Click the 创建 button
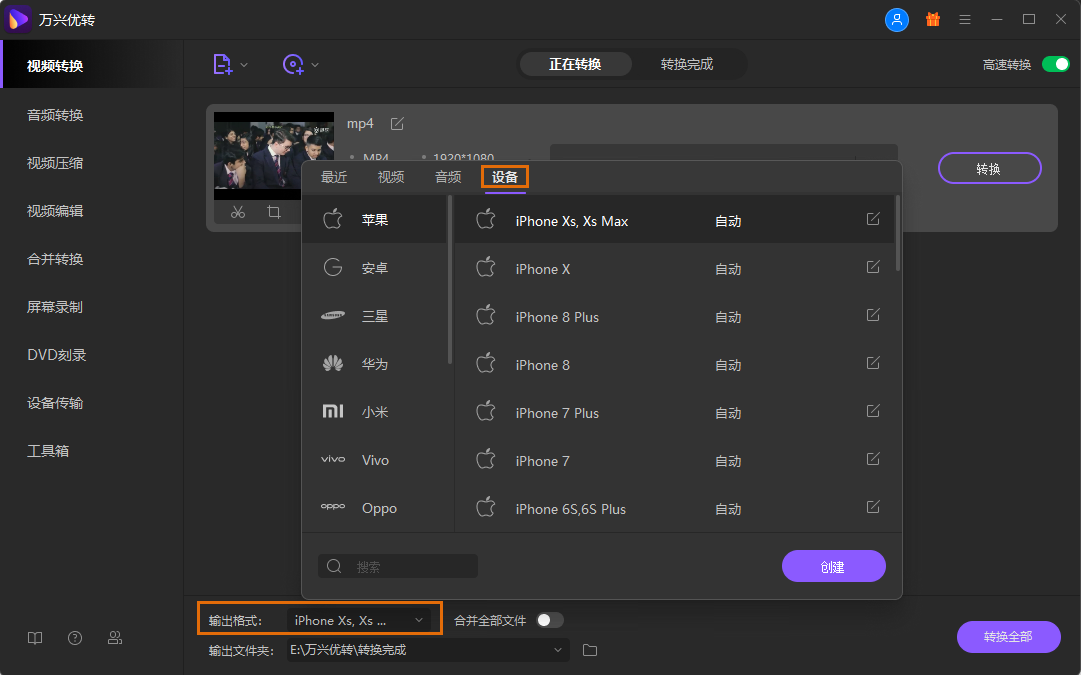The width and height of the screenshot is (1081, 675). click(x=833, y=566)
